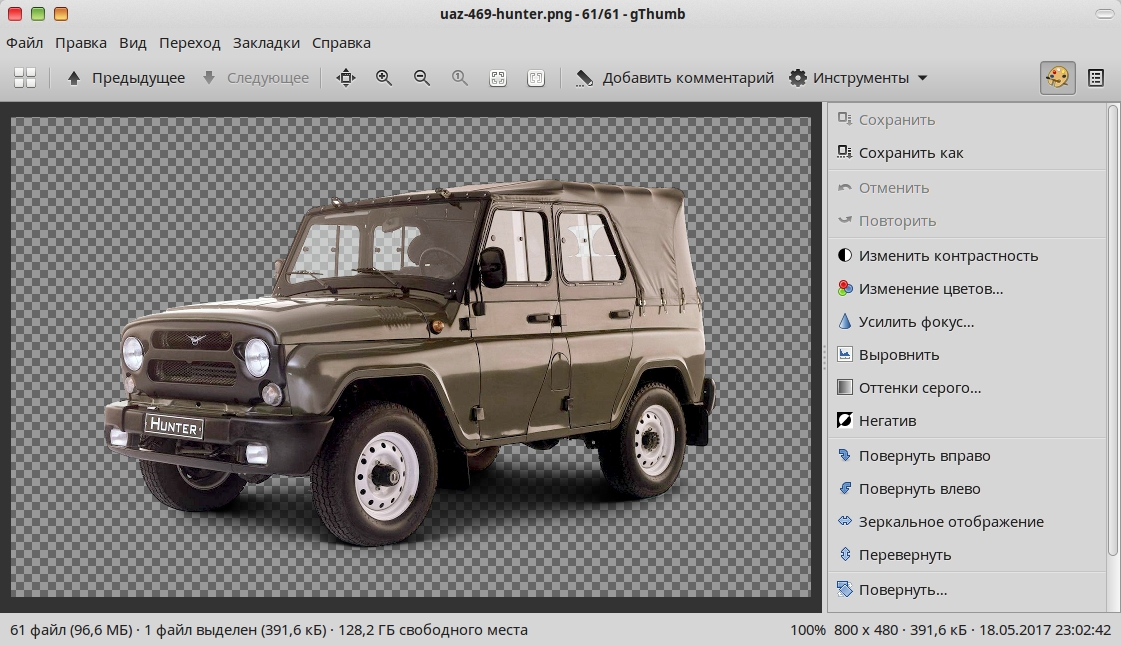The height and width of the screenshot is (646, 1121).
Task: Toggle the image properties list panel
Action: 1096,78
